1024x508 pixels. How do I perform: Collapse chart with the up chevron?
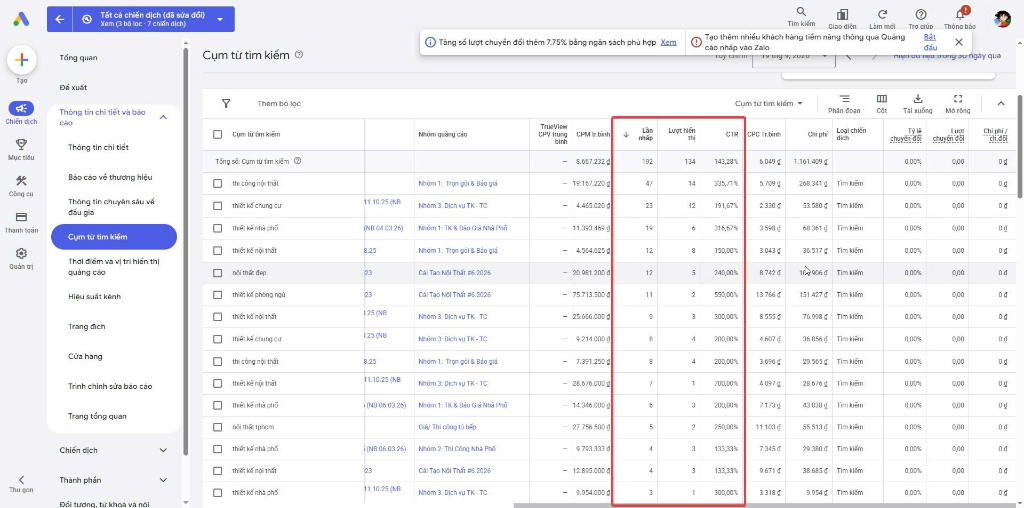[1001, 103]
